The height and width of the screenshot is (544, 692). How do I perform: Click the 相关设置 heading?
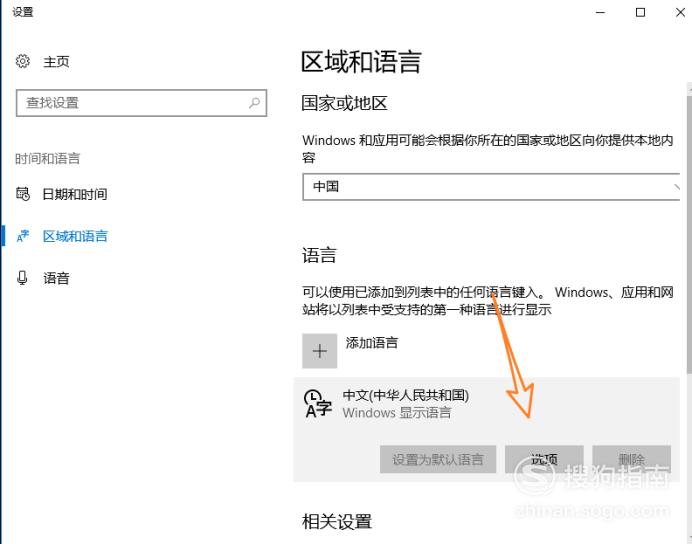click(337, 521)
